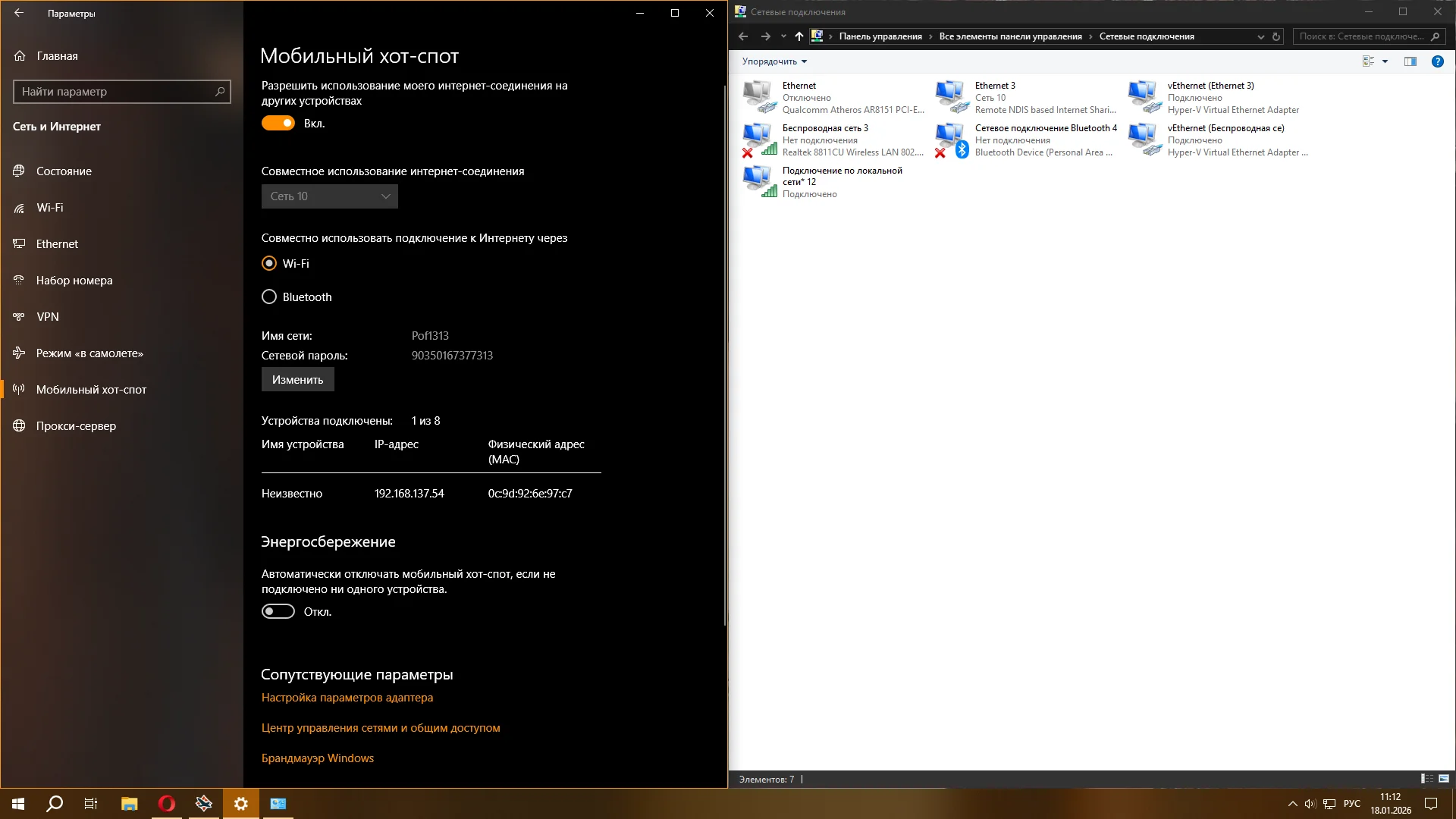Click the refresh icon in address bar
The width and height of the screenshot is (1456, 819).
[1276, 36]
